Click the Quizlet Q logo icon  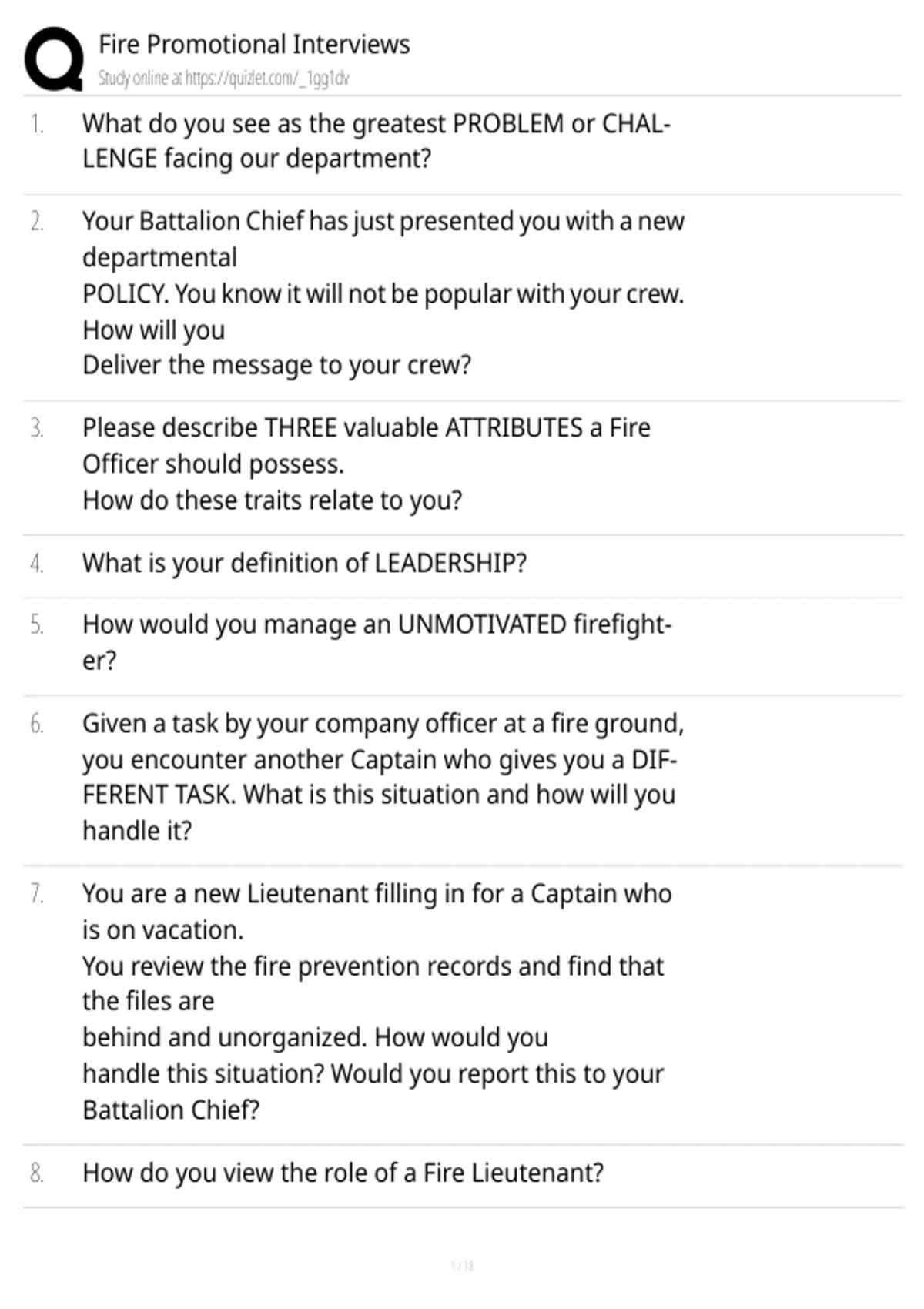[x=54, y=59]
